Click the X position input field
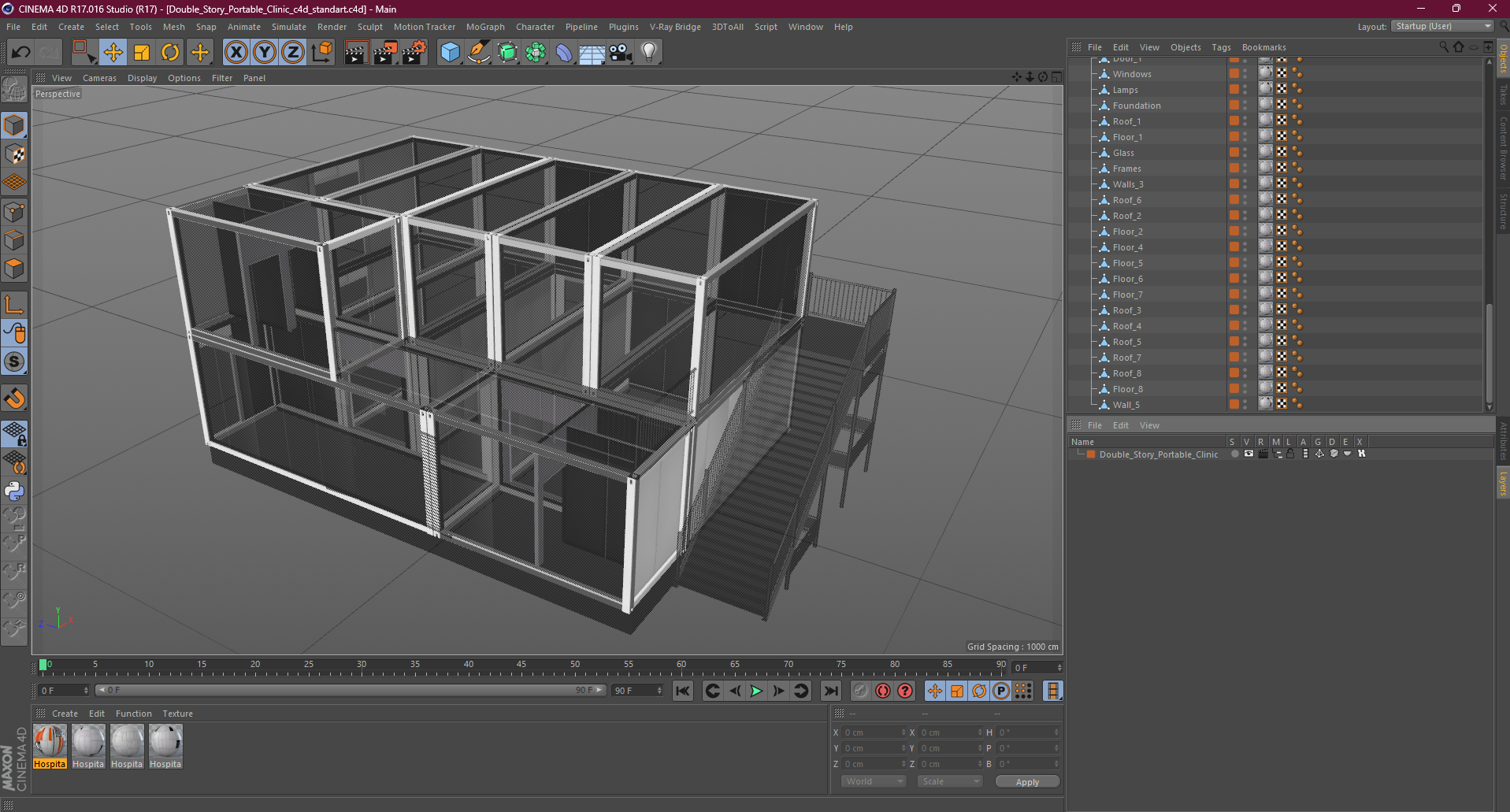The width and height of the screenshot is (1510, 812). 874,732
